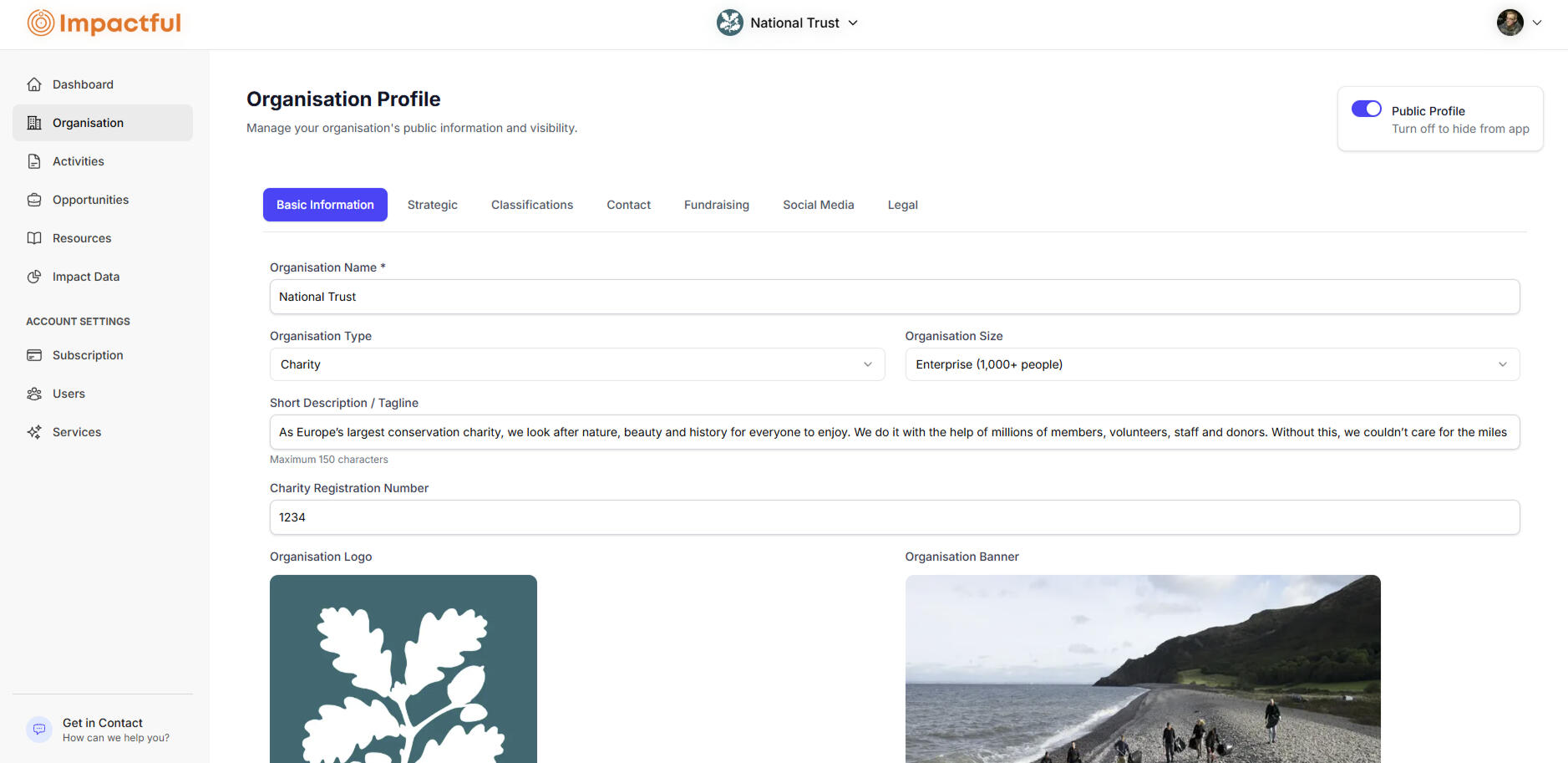Screen dimensions: 1568x763
Task: Open Opportunities from the sidebar icon
Action: point(34,199)
